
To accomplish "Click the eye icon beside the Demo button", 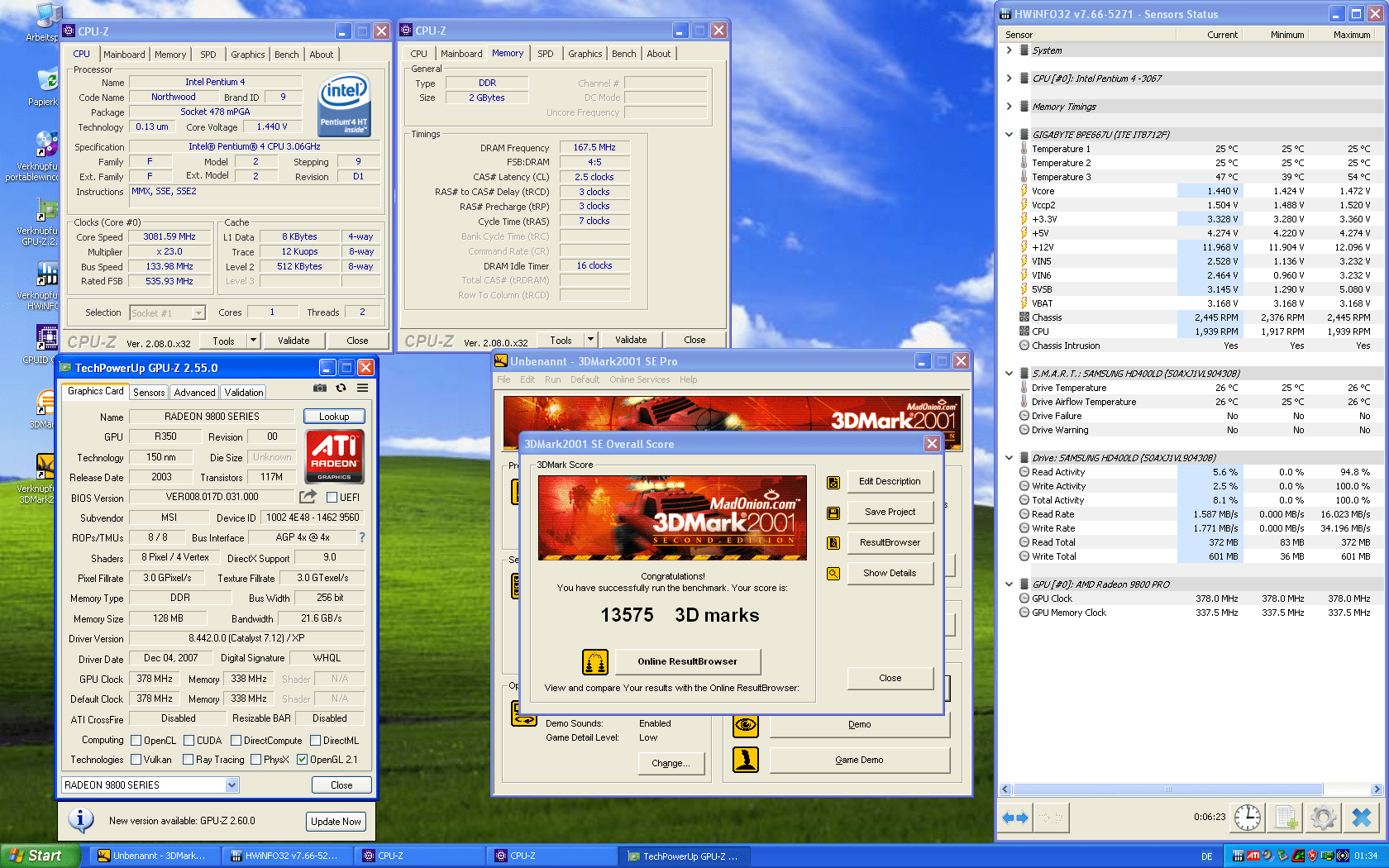I will click(746, 725).
